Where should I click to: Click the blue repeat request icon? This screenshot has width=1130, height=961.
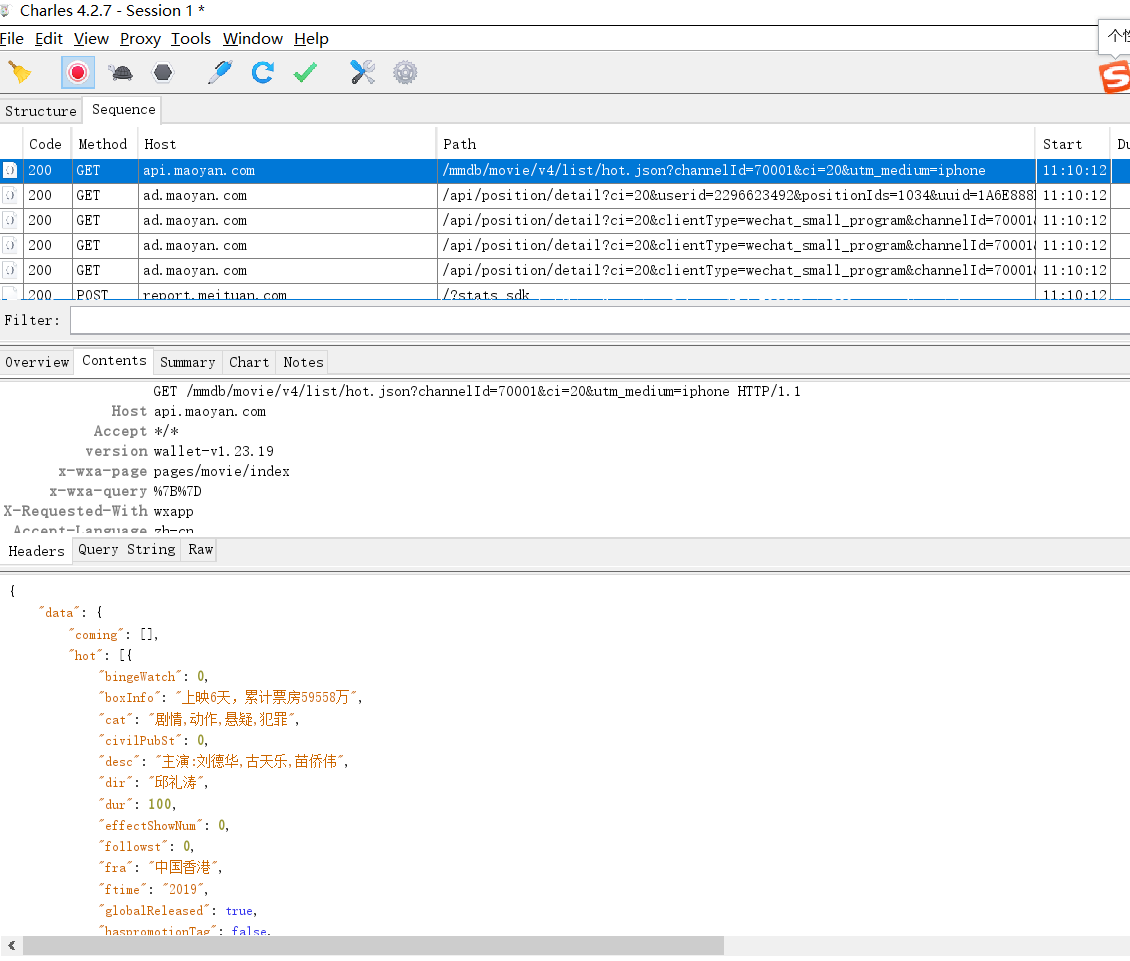(x=262, y=72)
